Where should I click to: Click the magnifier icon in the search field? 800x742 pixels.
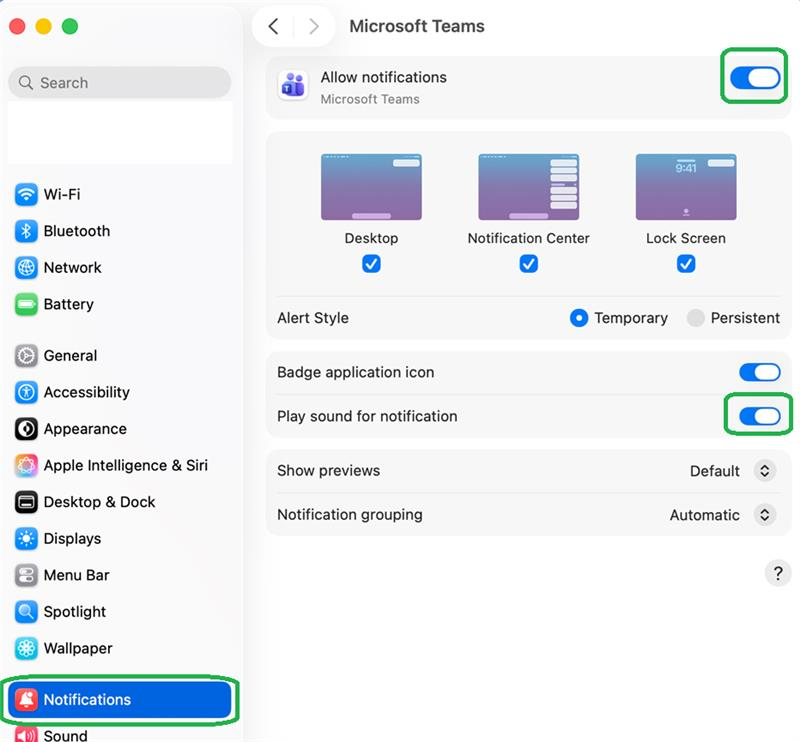click(x=26, y=83)
